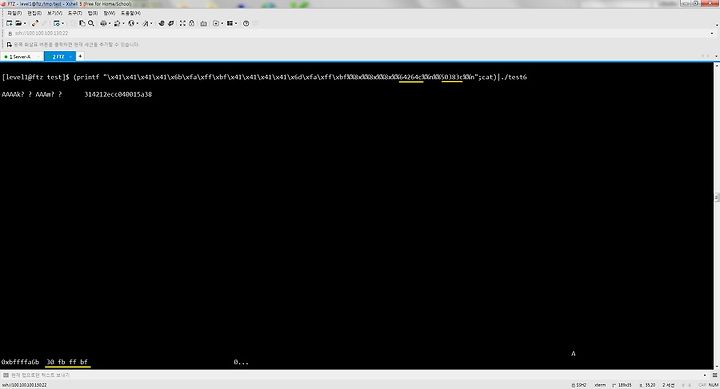The height and width of the screenshot is (389, 720).
Task: Click the Find magnifier icon
Action: [x=91, y=23]
